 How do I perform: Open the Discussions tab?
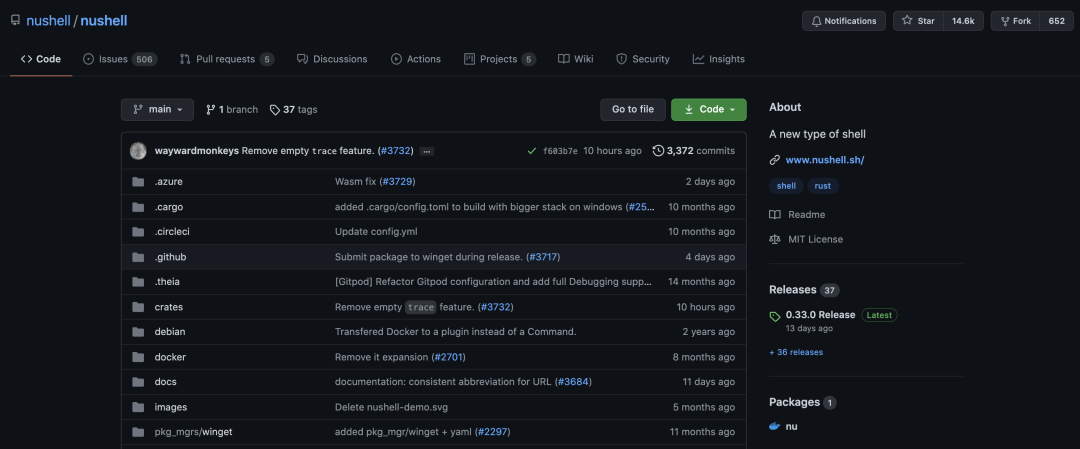[x=332, y=59]
